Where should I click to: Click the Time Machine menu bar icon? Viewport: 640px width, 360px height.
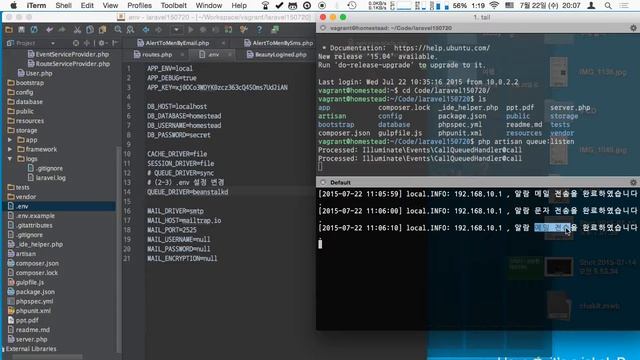pyautogui.click(x=352, y=6)
